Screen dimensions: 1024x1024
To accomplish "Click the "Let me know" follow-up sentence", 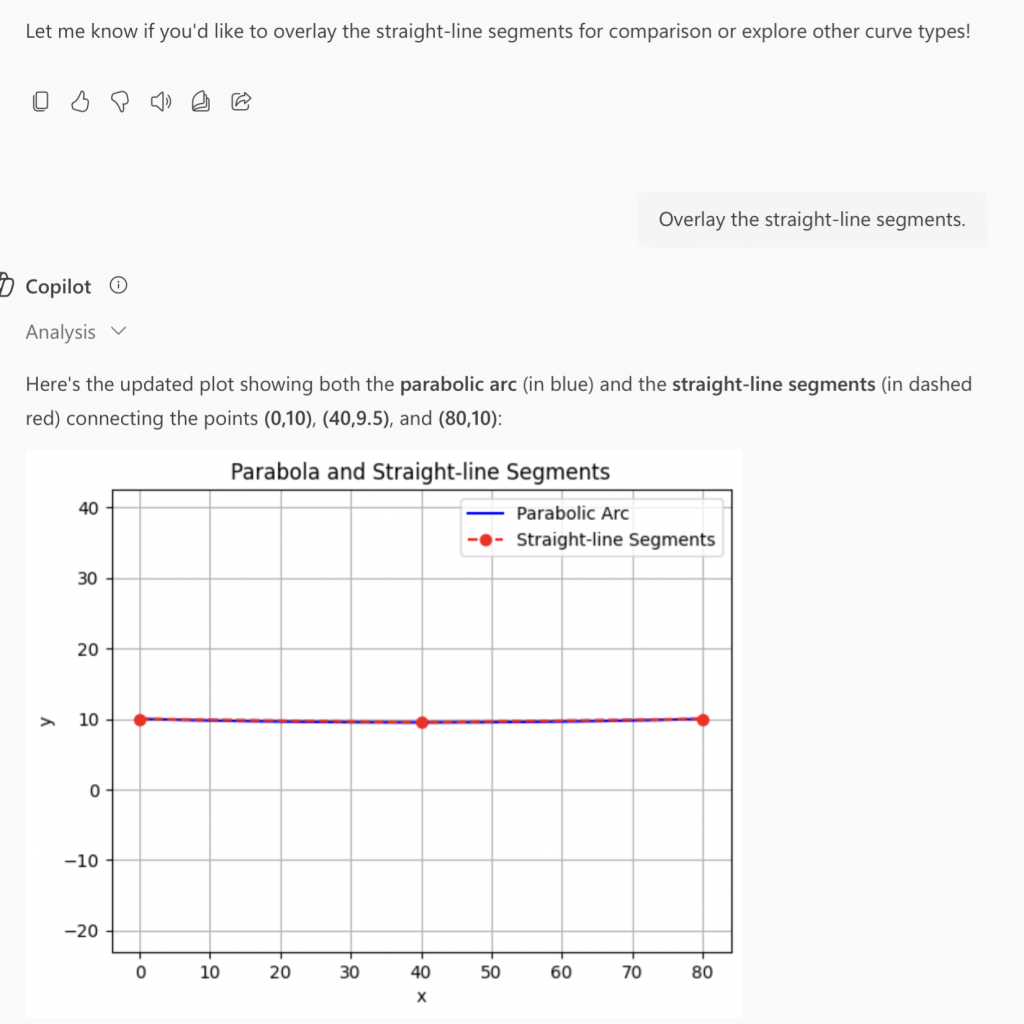I will coord(498,31).
